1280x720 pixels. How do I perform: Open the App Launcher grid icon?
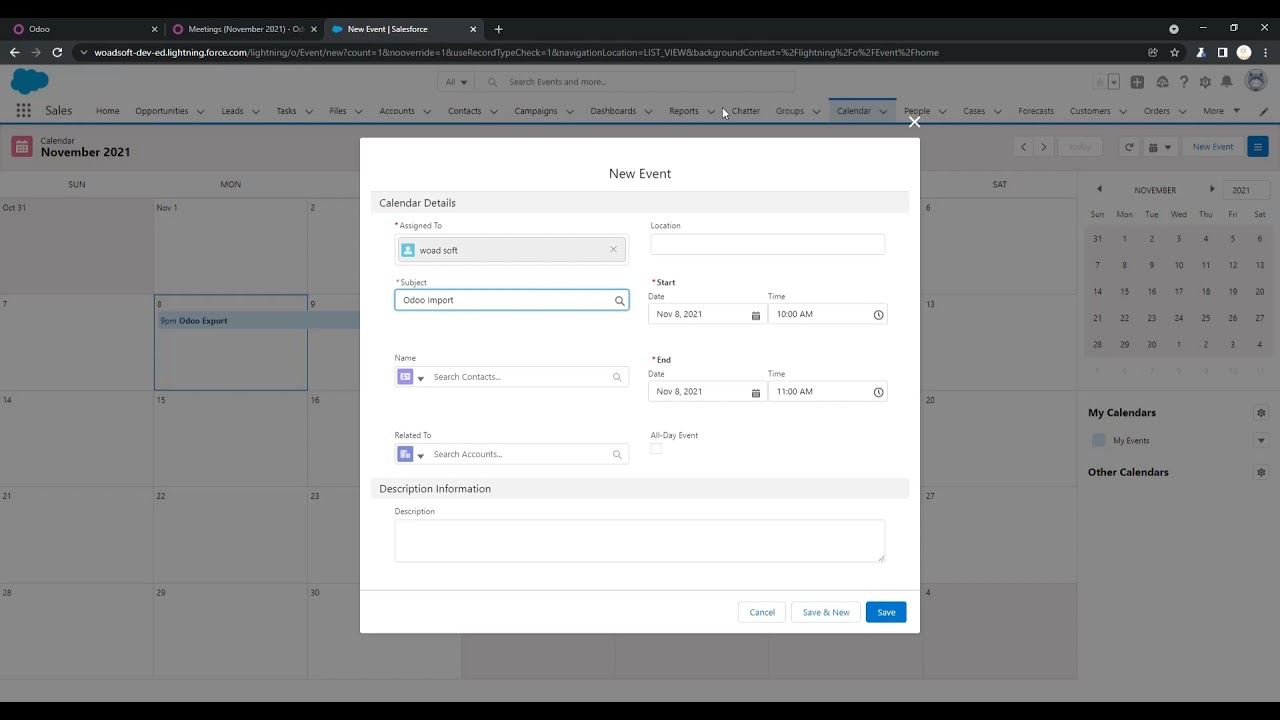pyautogui.click(x=23, y=111)
